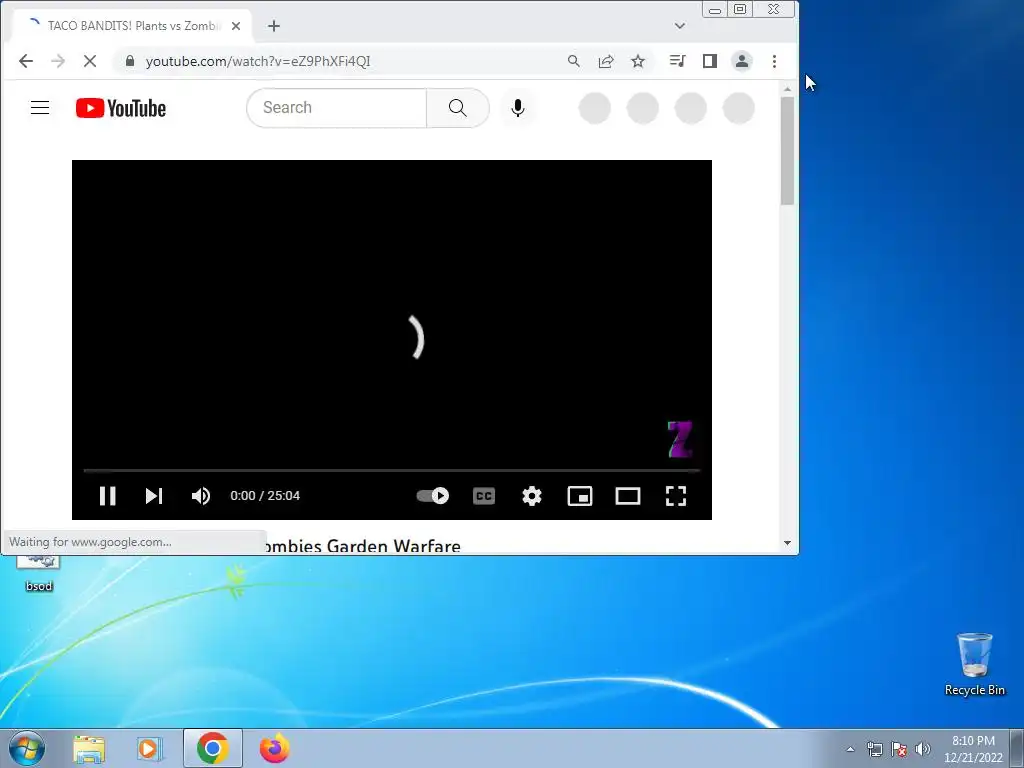Open Chrome three-dot menu
The image size is (1024, 768).
tap(775, 61)
